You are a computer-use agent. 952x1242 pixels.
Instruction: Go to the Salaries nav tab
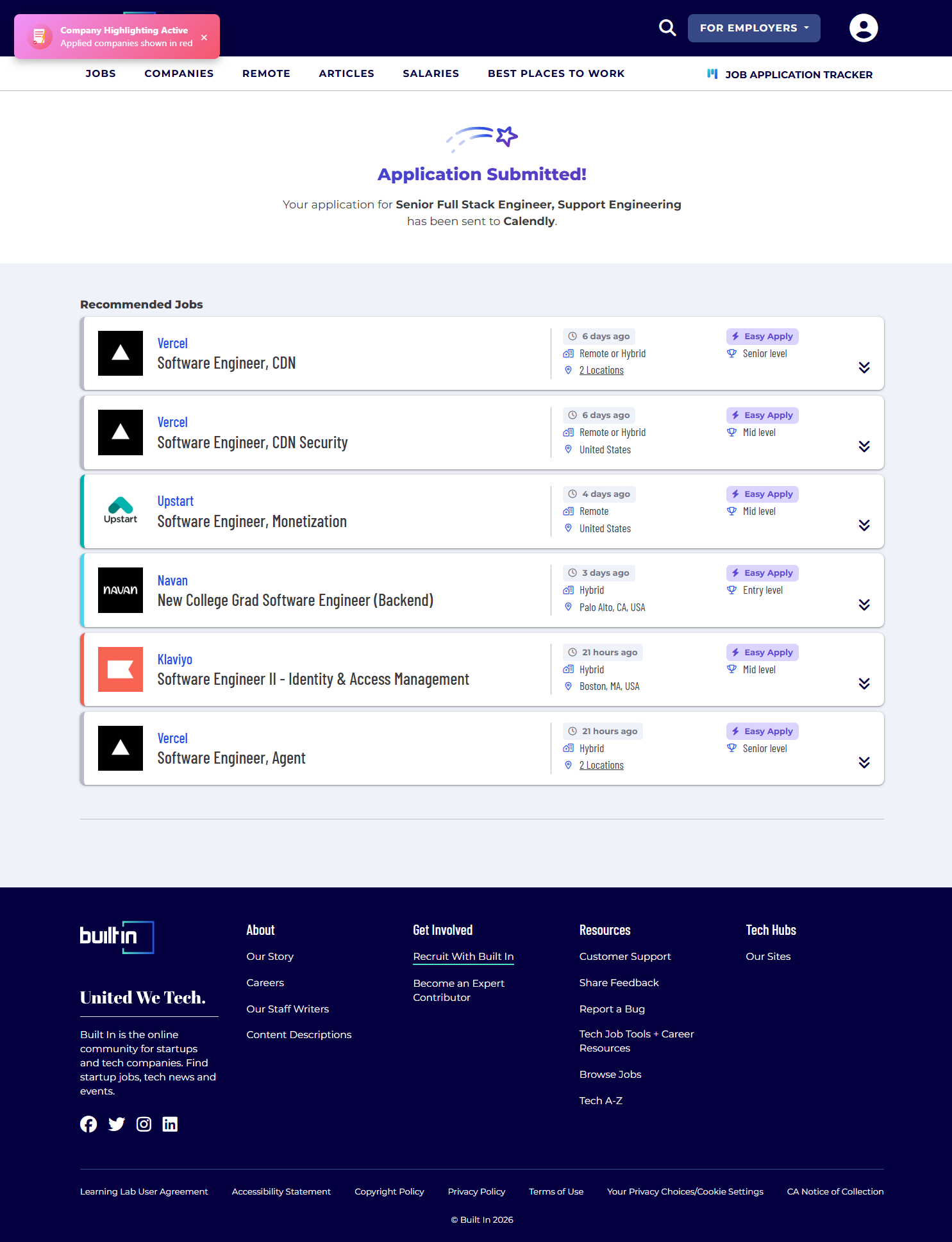(x=431, y=74)
